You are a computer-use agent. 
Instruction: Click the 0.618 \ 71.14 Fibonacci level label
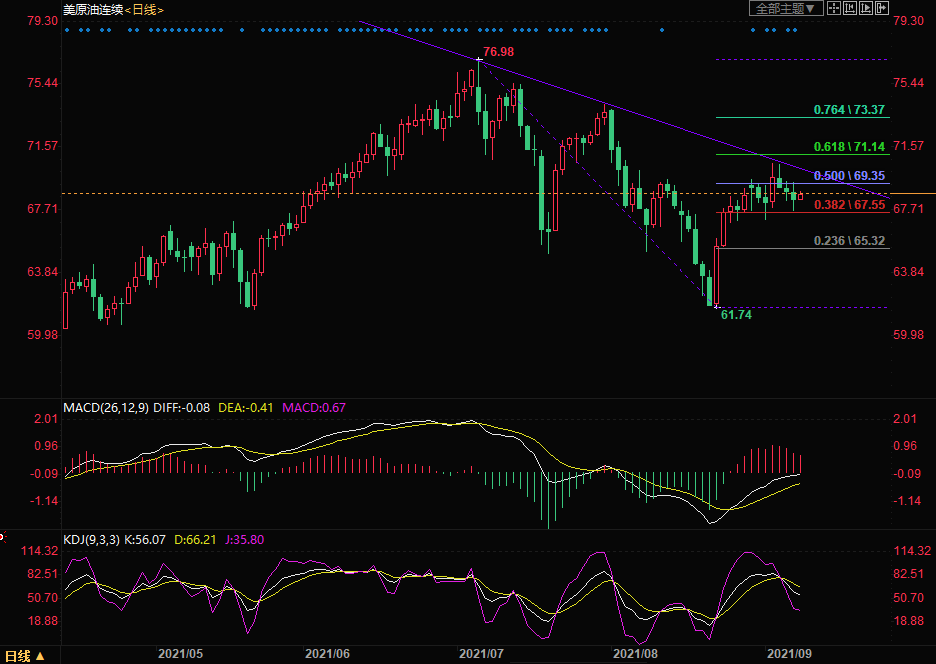coord(849,147)
